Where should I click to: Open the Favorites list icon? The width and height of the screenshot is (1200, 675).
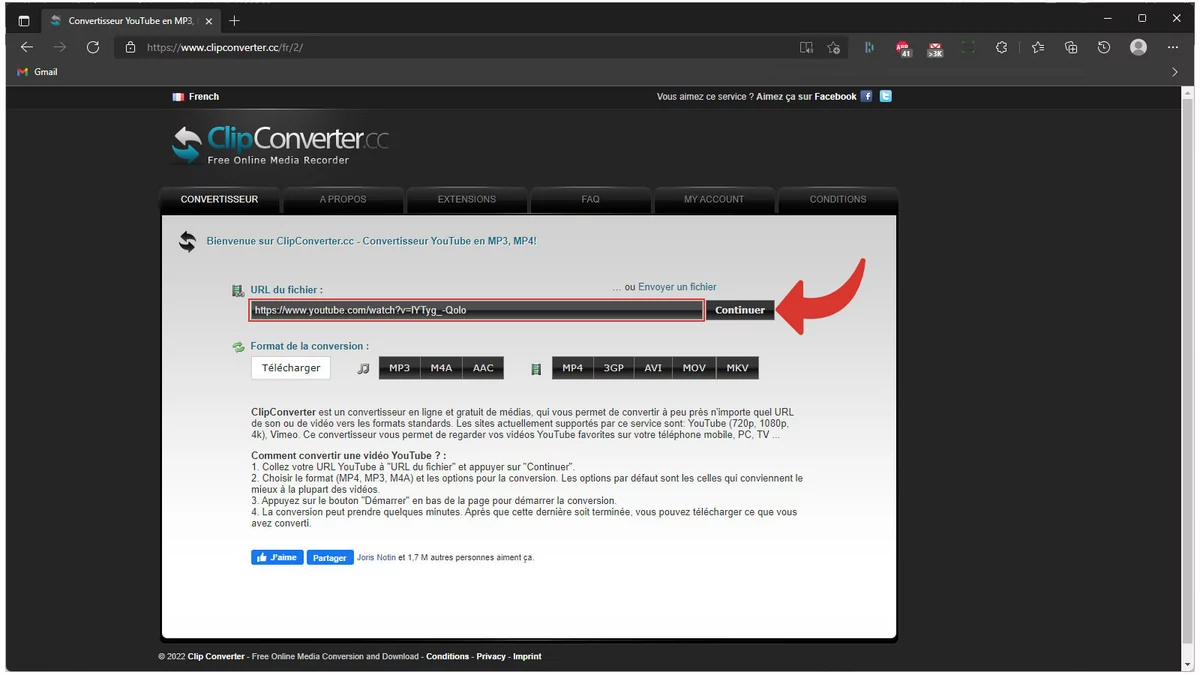(x=1038, y=47)
